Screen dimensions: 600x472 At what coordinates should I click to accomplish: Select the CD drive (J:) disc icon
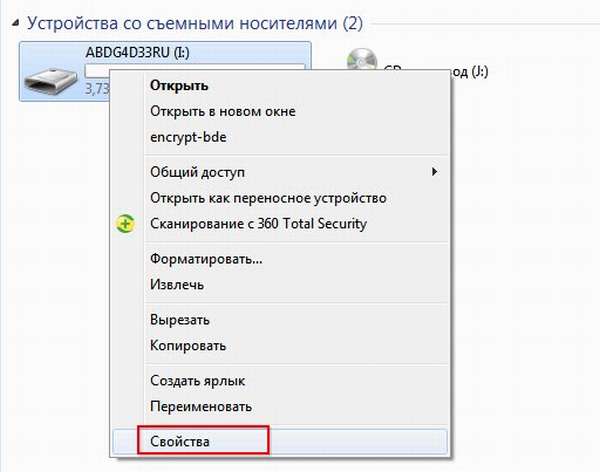361,62
